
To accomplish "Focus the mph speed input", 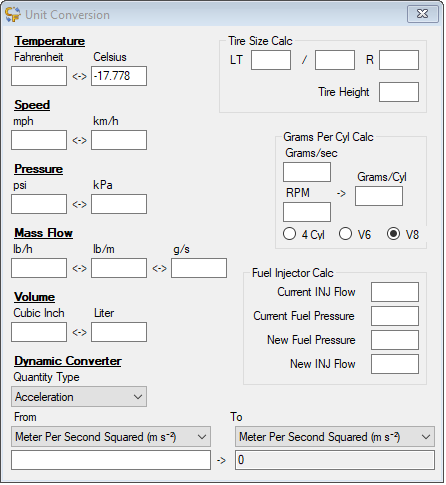I will tap(39, 140).
